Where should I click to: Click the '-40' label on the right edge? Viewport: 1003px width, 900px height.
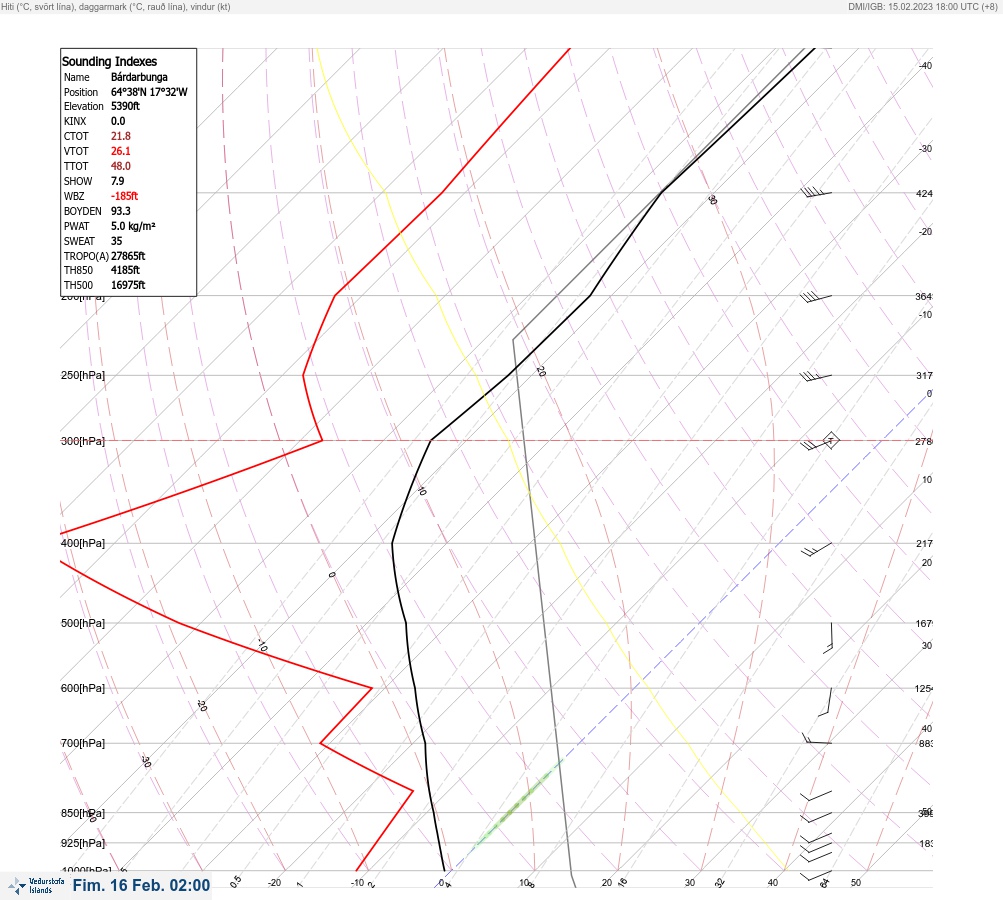click(925, 65)
